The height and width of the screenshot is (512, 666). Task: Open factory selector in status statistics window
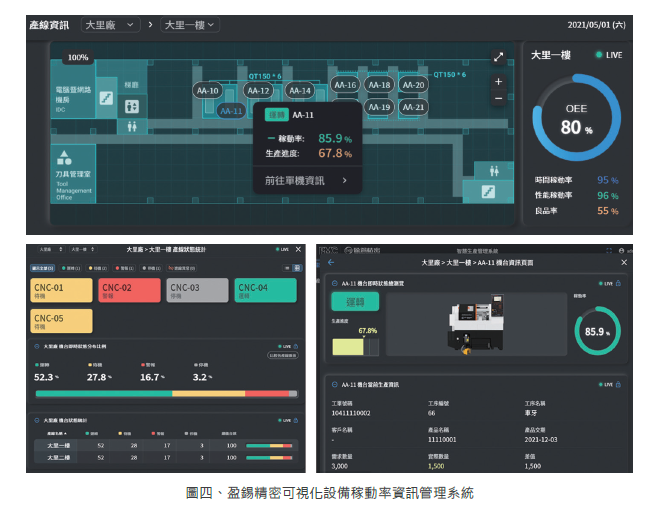pos(50,249)
